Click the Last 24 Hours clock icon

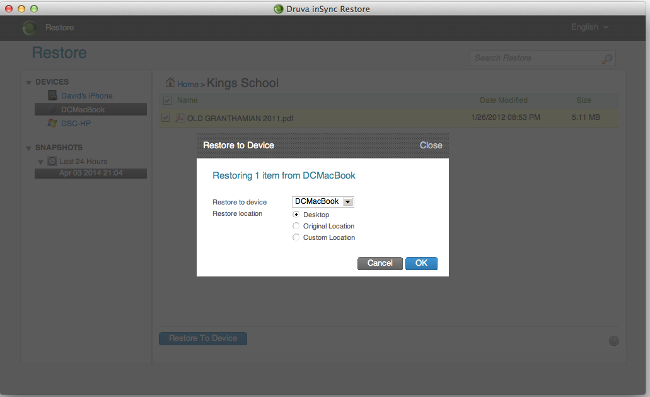(52, 161)
